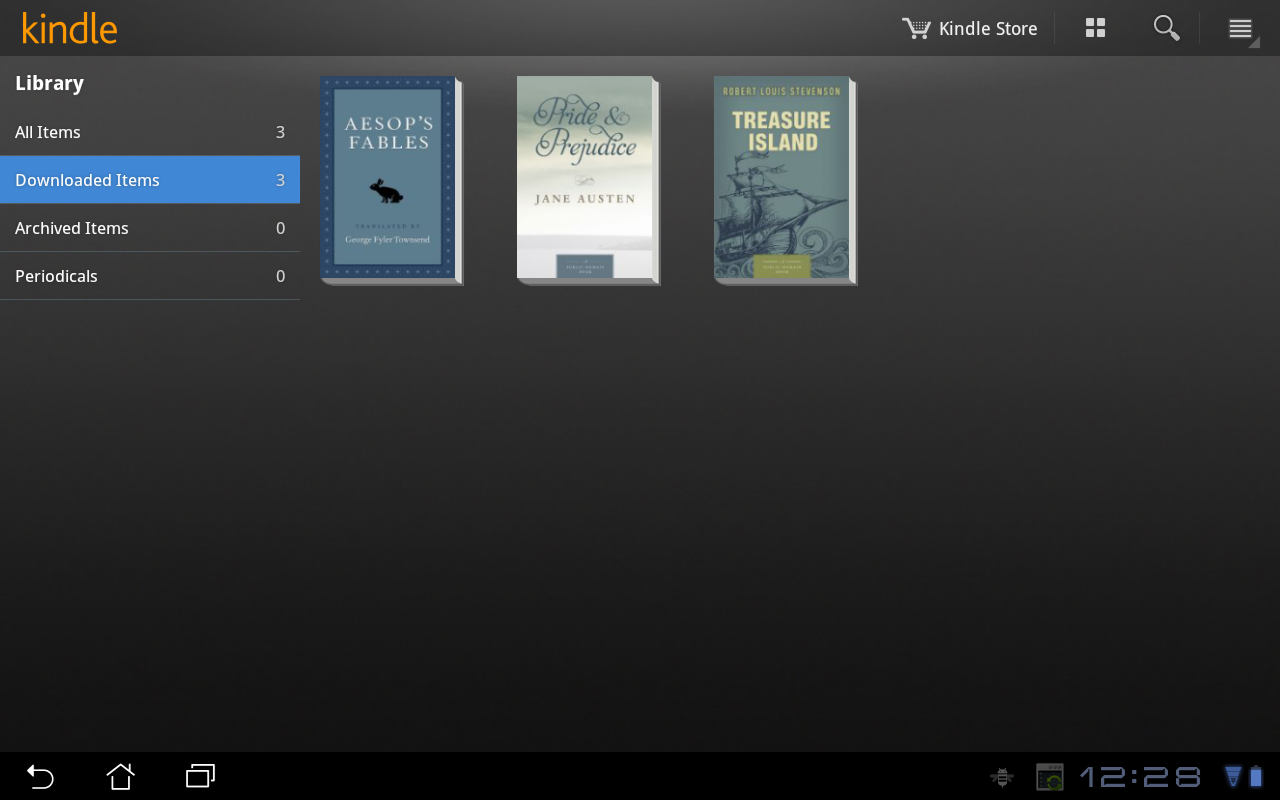Open the Pride & Prejudice book cover

(x=588, y=180)
